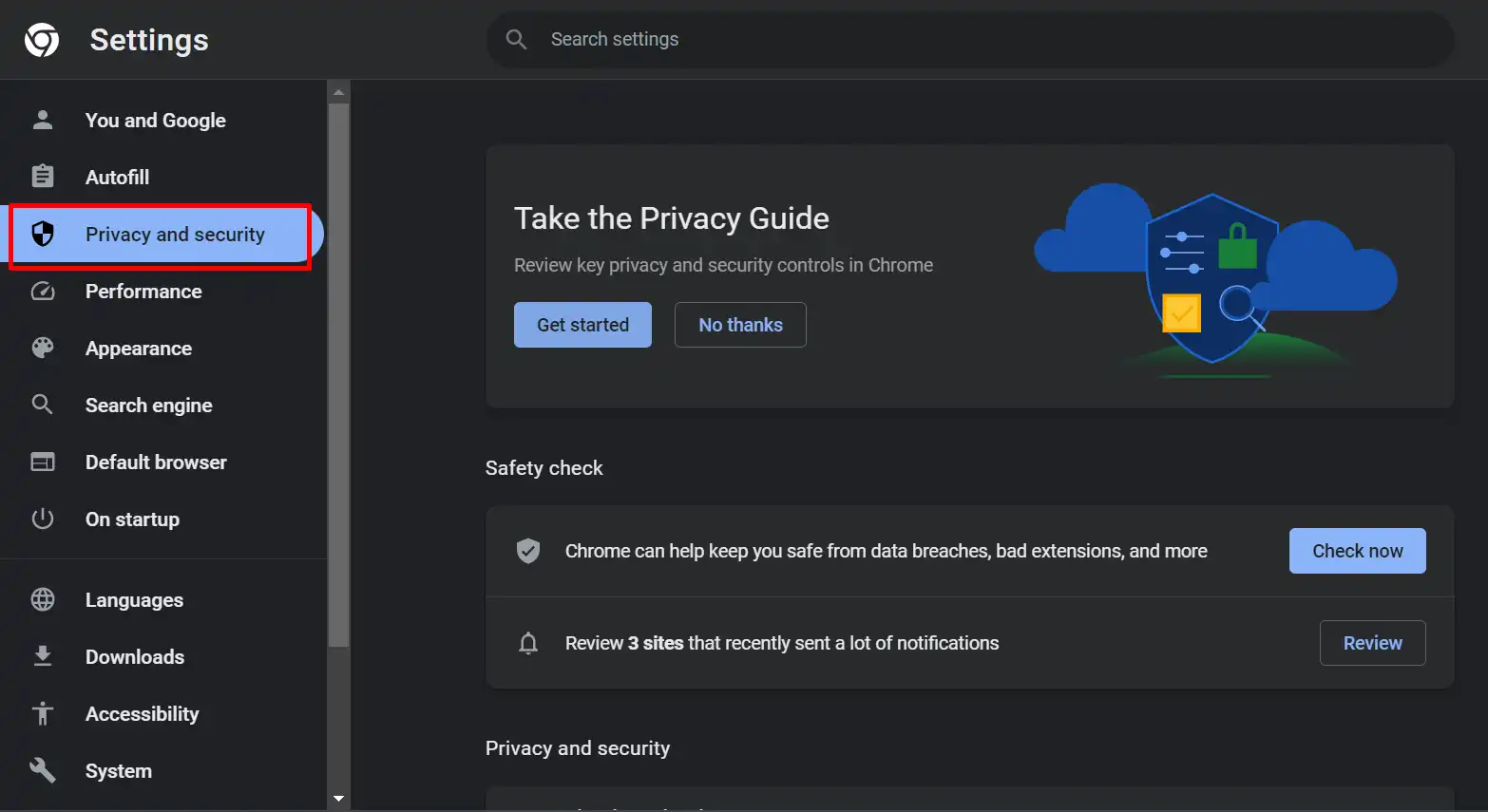Click the clipboard icon for Autofill

pos(43,177)
